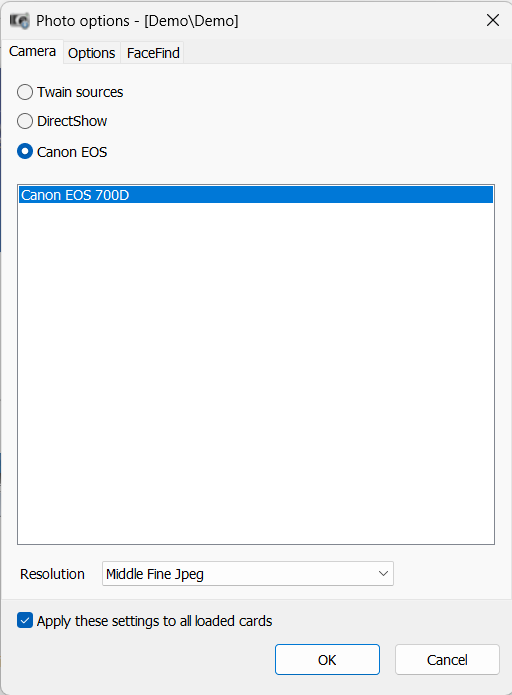Image resolution: width=512 pixels, height=695 pixels.
Task: Select the Twain sources radio button
Action: coord(25,92)
